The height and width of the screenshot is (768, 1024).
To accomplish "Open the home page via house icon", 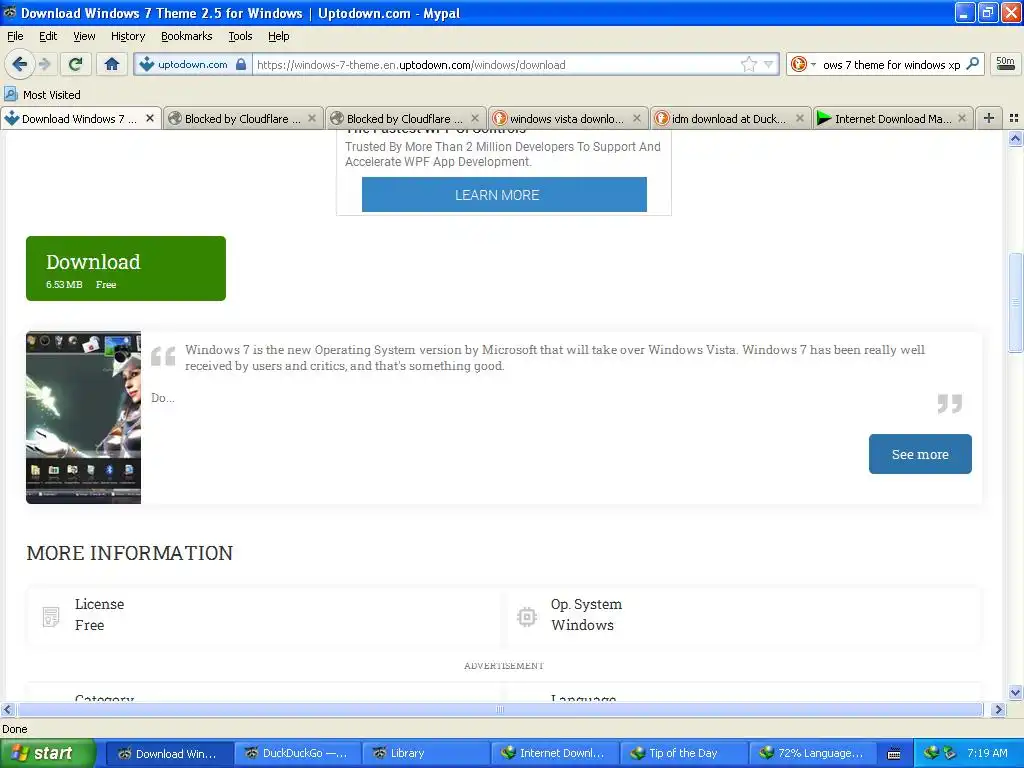I will tap(112, 64).
